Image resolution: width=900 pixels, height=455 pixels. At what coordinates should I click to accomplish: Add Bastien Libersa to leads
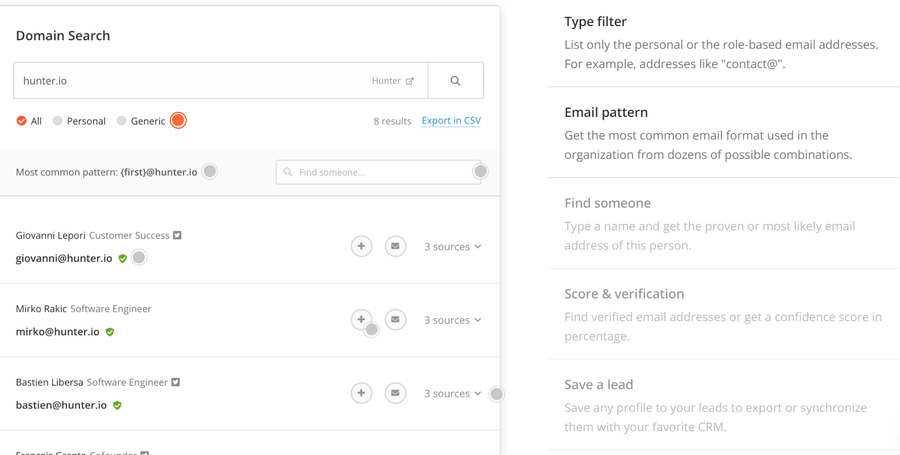tap(361, 393)
